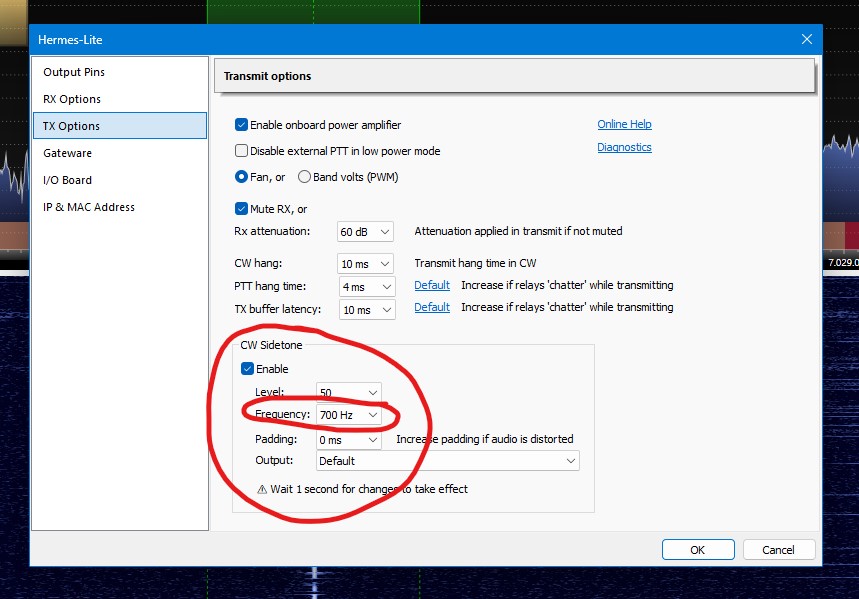Open the I/O Board settings

click(x=67, y=180)
